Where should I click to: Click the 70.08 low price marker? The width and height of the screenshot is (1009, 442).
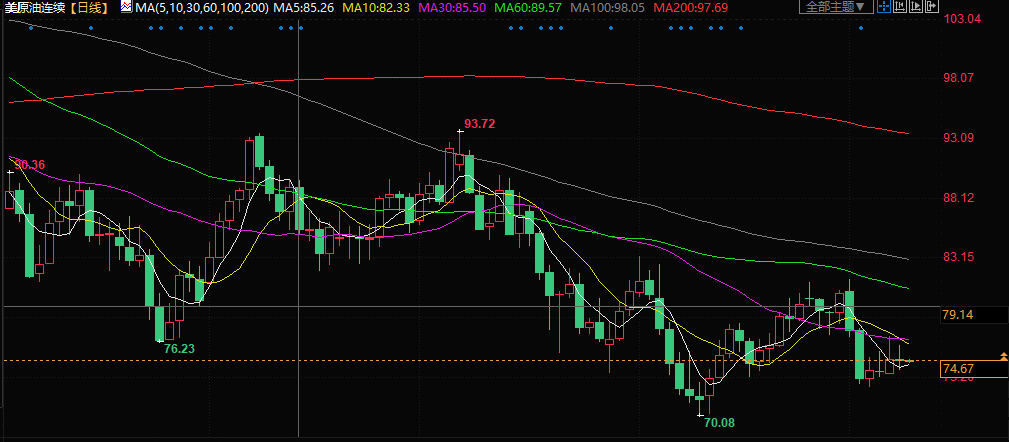tap(718, 423)
